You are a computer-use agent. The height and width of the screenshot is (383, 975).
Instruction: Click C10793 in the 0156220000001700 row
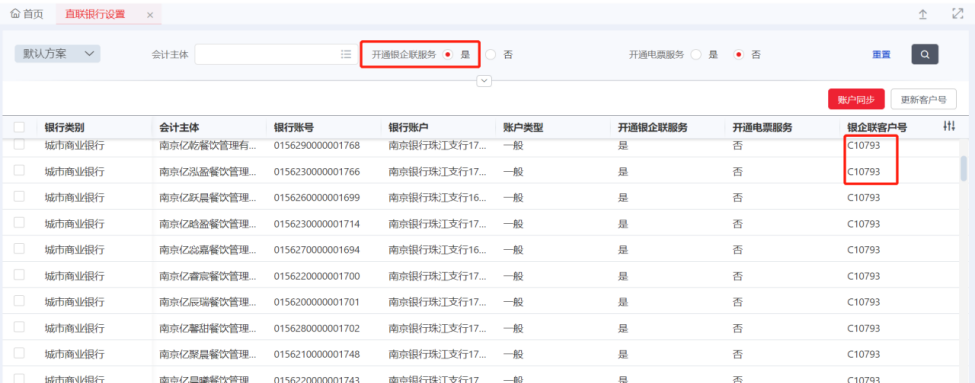click(864, 276)
